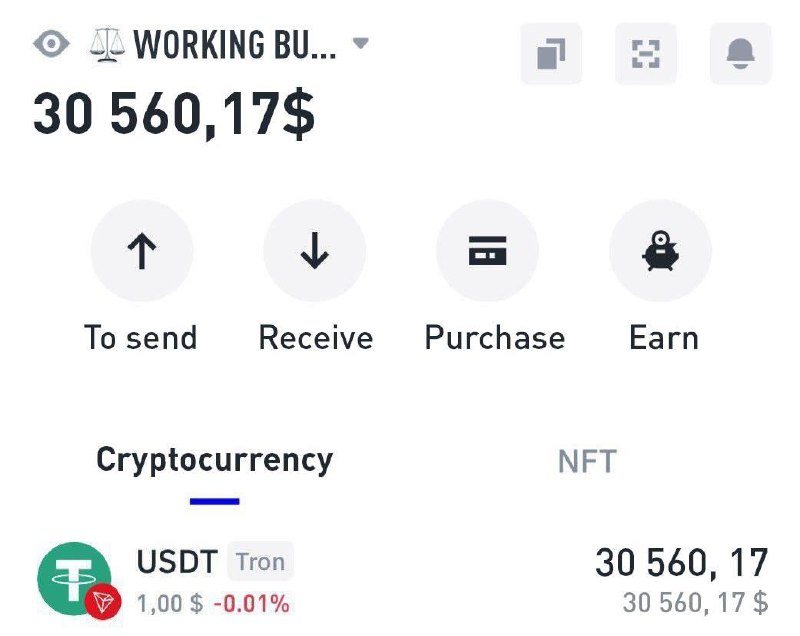Click the grey USDT fiat value on right
This screenshot has height=636, width=800.
coord(694,603)
